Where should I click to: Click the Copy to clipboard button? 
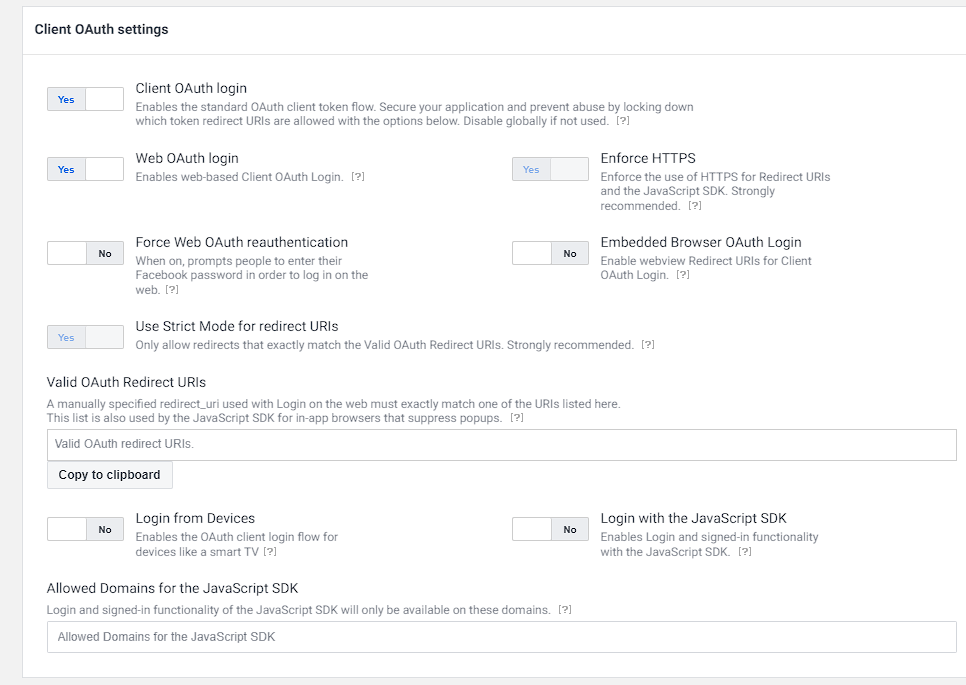(109, 475)
